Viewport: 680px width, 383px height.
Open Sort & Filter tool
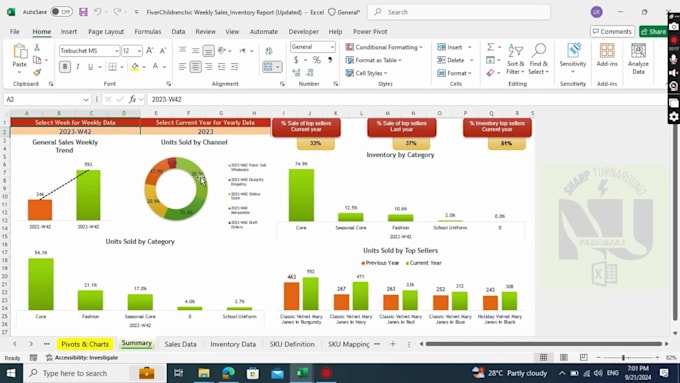pyautogui.click(x=515, y=59)
